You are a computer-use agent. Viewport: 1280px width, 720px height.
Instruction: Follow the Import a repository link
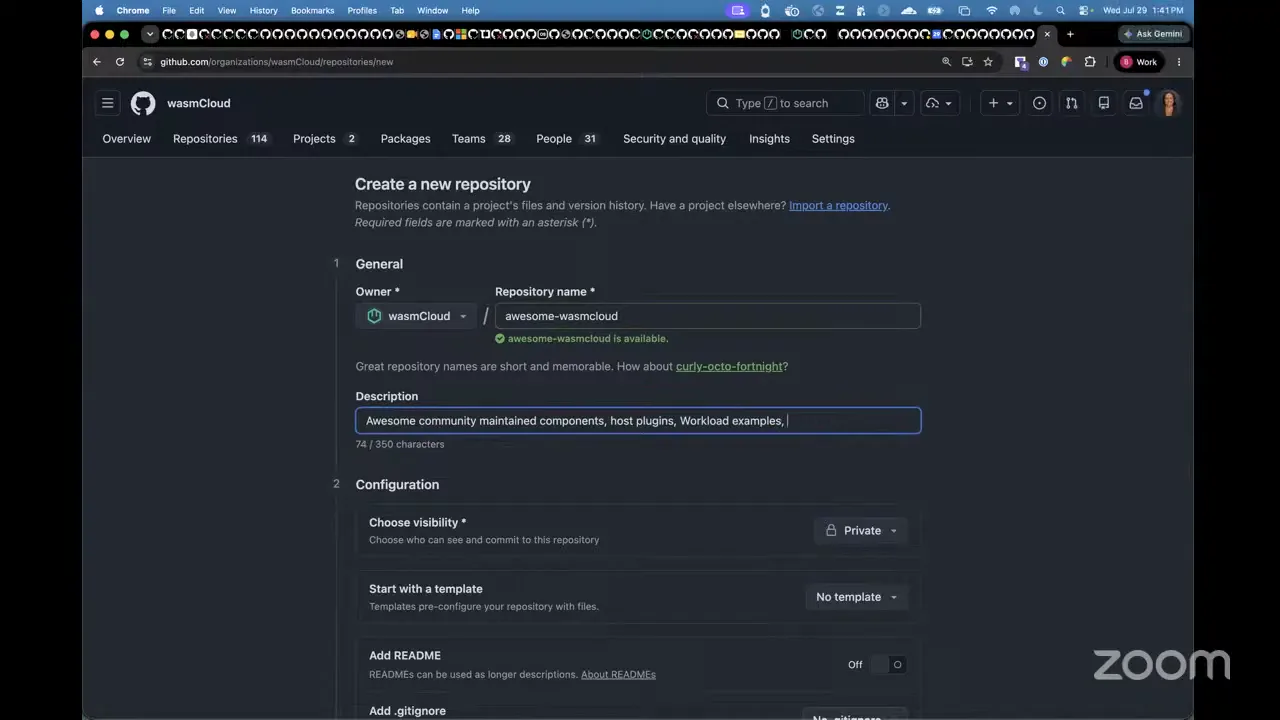tap(838, 206)
